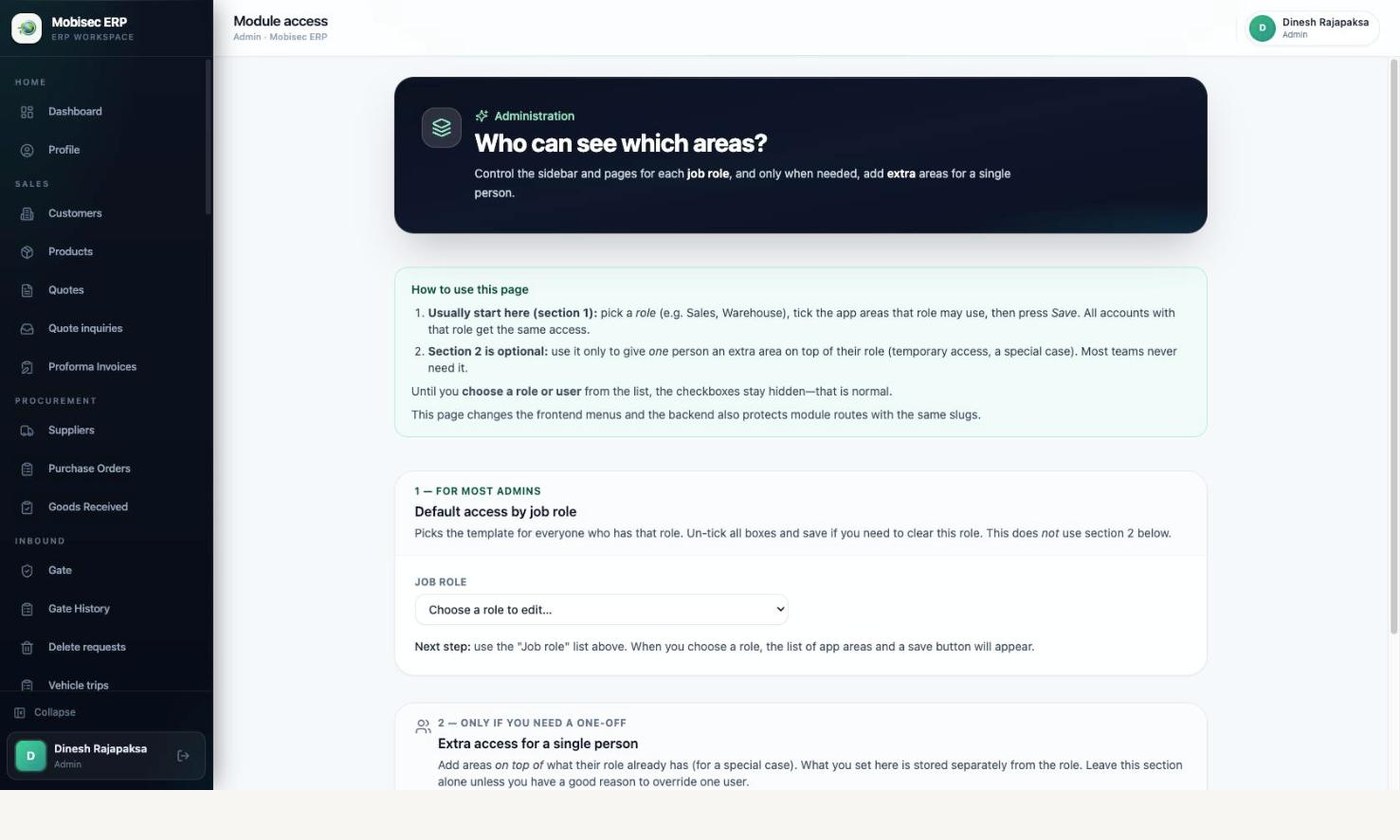Click the Quote inquiries envelope icon
The image size is (1400, 840).
coord(27,329)
